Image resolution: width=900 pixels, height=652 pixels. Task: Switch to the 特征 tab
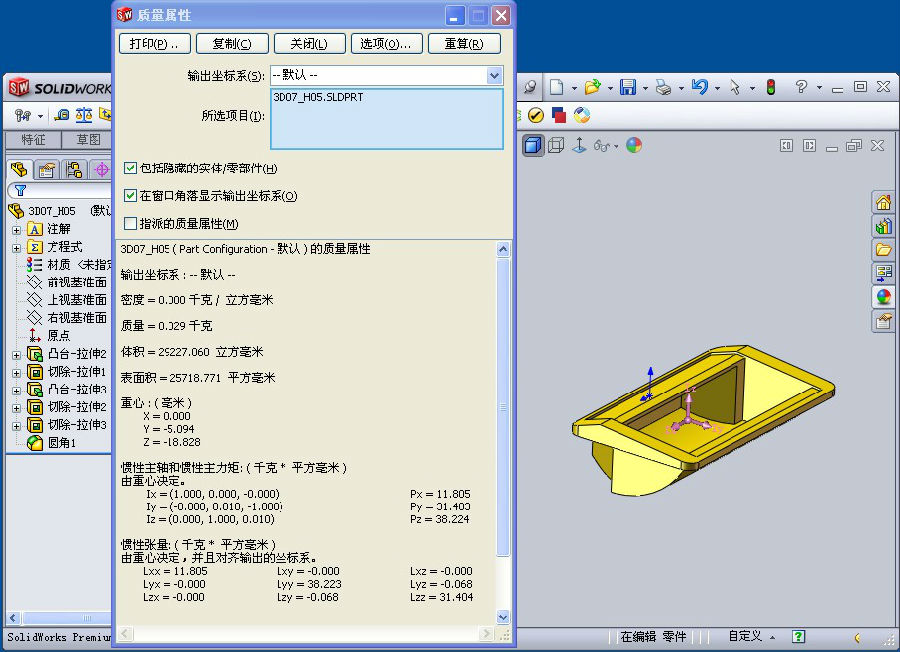(x=33, y=140)
